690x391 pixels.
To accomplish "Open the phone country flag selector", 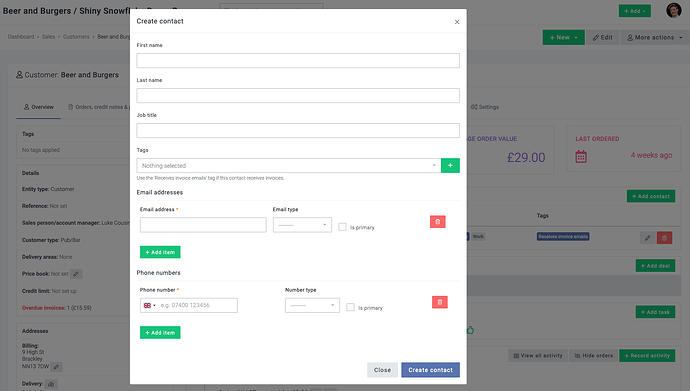I will pos(149,305).
